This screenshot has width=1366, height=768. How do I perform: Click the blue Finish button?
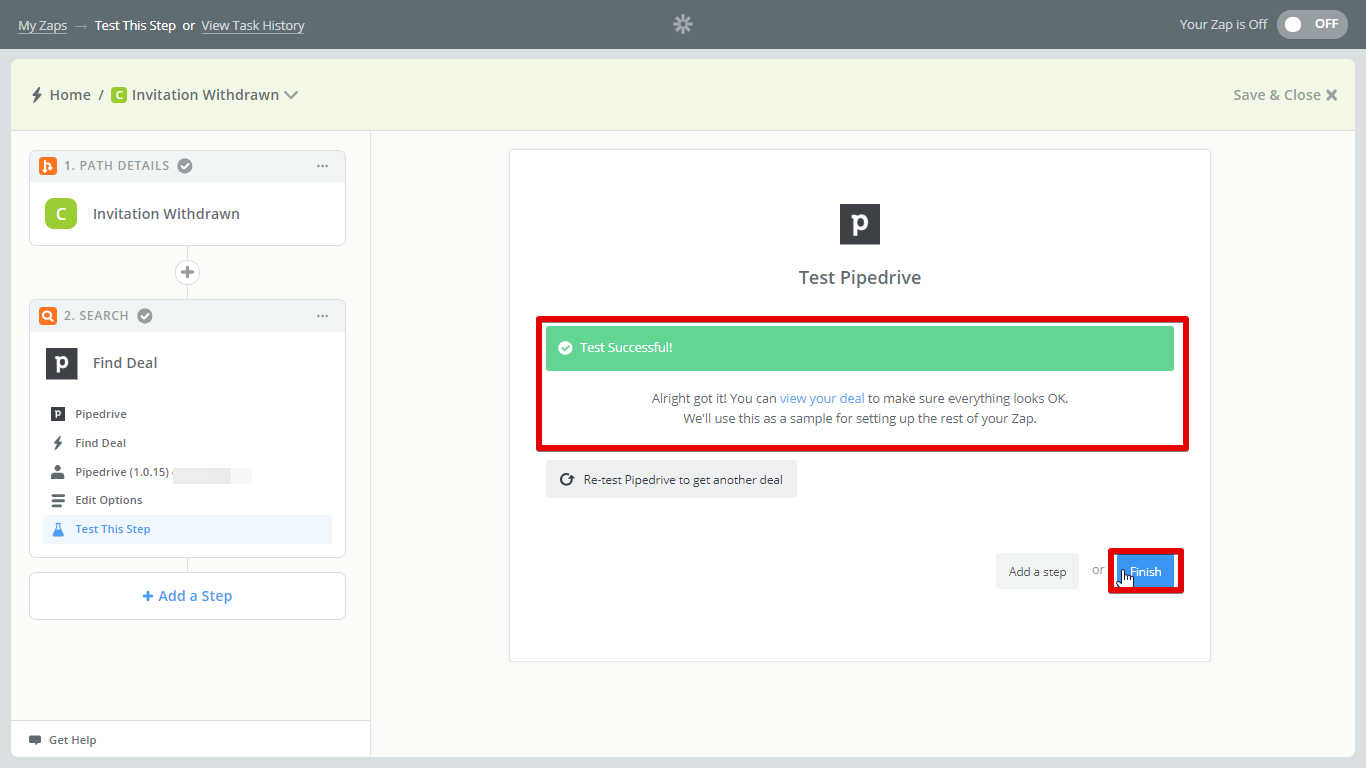(1145, 571)
